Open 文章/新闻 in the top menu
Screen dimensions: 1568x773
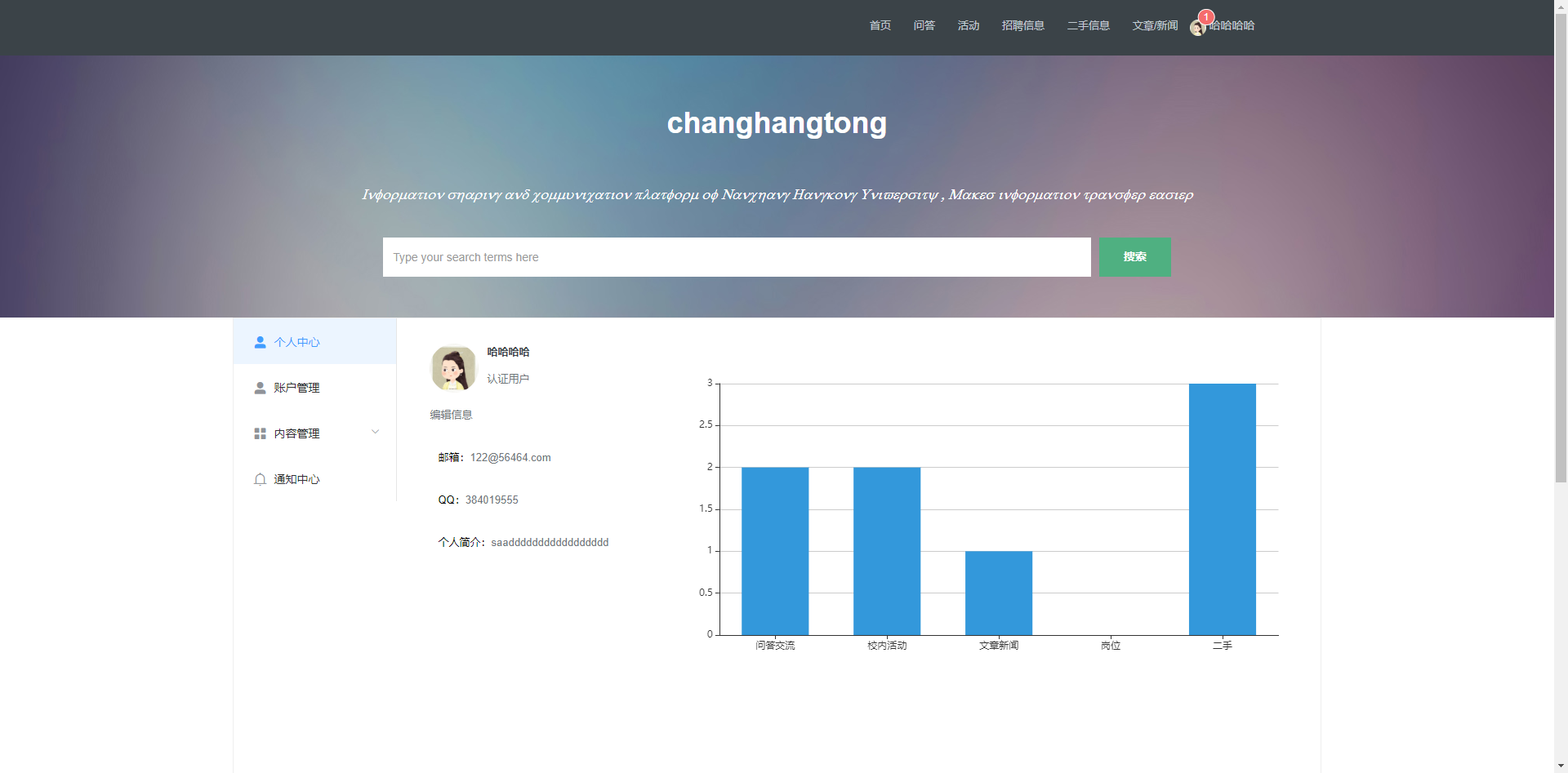pos(1155,25)
